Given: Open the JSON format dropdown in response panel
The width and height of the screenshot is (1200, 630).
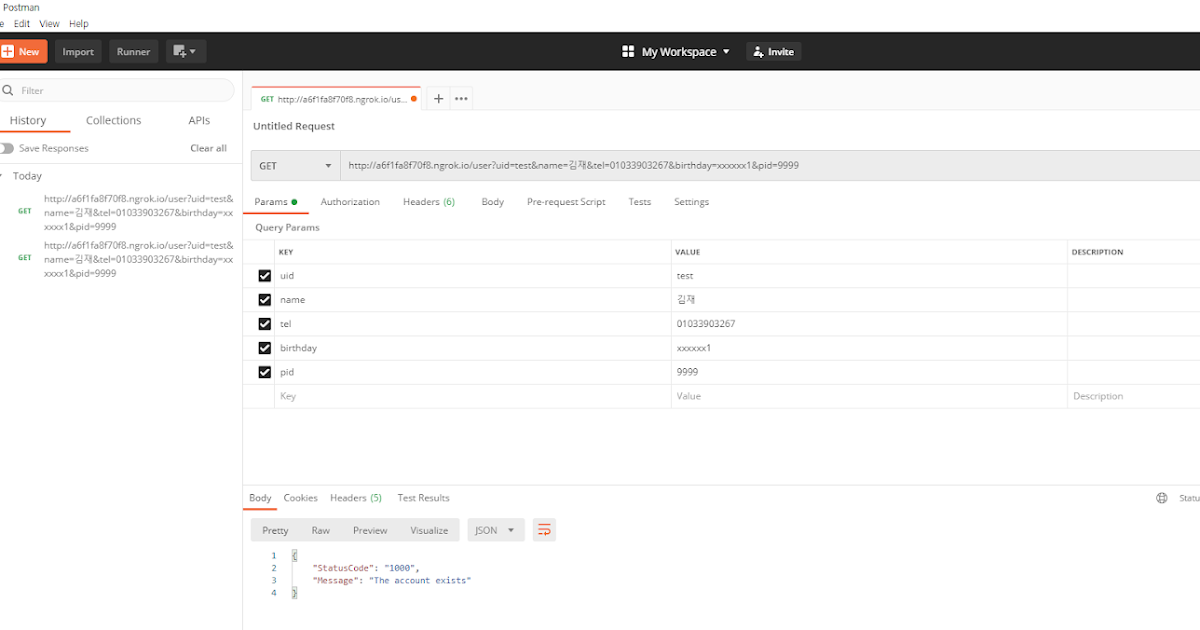Looking at the screenshot, I should click(x=495, y=530).
